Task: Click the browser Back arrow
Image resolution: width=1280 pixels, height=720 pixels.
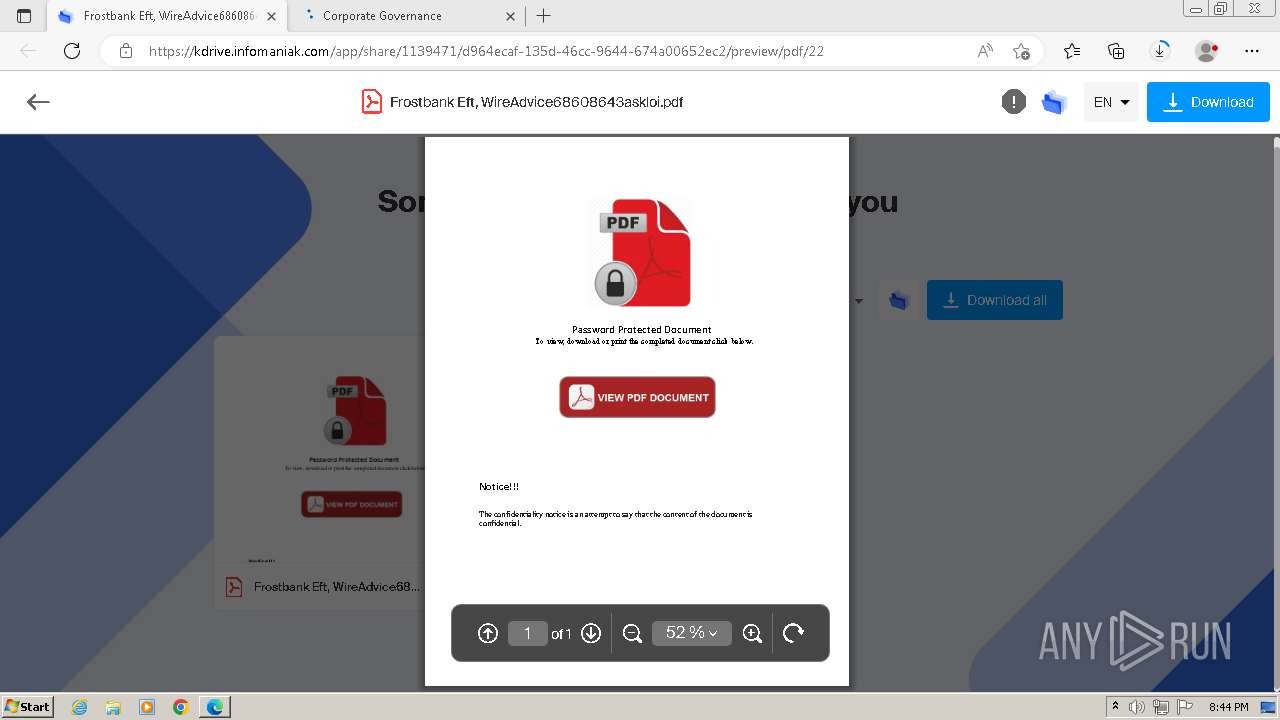Action: tap(28, 51)
